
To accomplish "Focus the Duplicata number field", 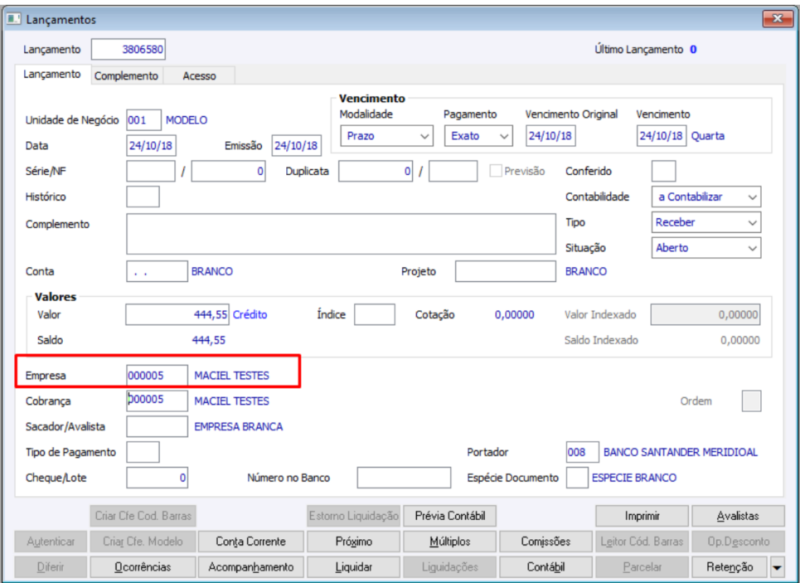I will [x=376, y=171].
